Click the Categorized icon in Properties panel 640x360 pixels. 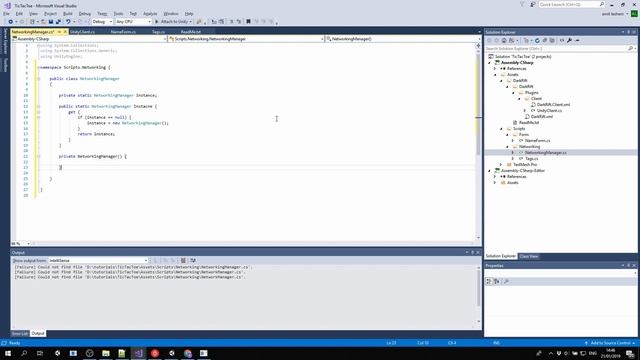point(489,281)
